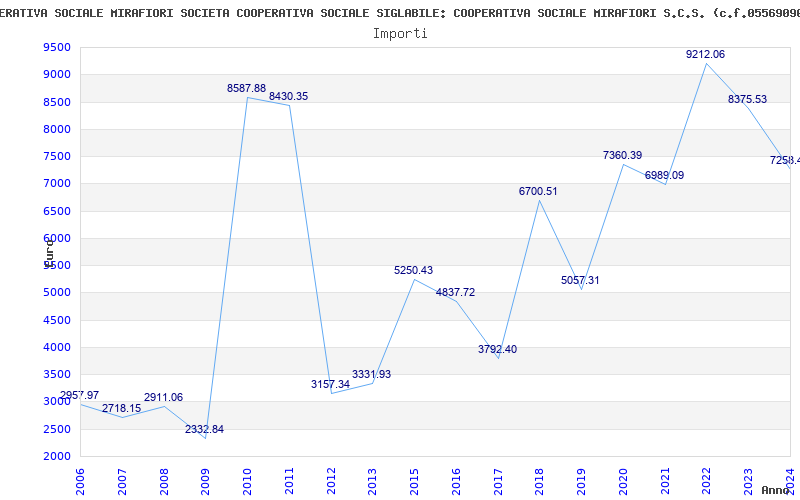Image resolution: width=800 pixels, height=500 pixels.
Task: Click the 2332.84 data label
Action: pyautogui.click(x=204, y=430)
